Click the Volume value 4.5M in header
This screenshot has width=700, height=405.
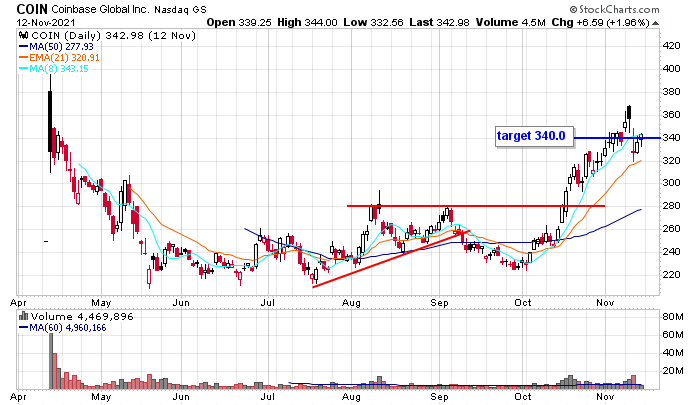(533, 22)
